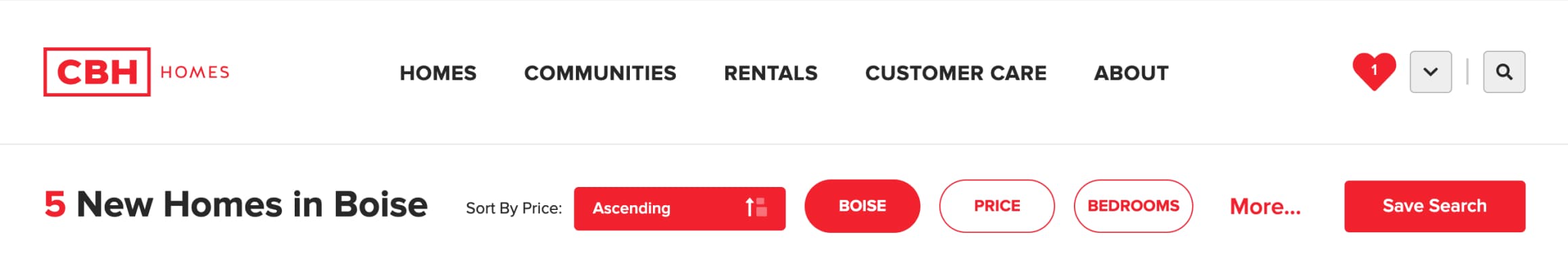The width and height of the screenshot is (1568, 266).
Task: Open the Ascending sort order dropdown
Action: click(679, 209)
